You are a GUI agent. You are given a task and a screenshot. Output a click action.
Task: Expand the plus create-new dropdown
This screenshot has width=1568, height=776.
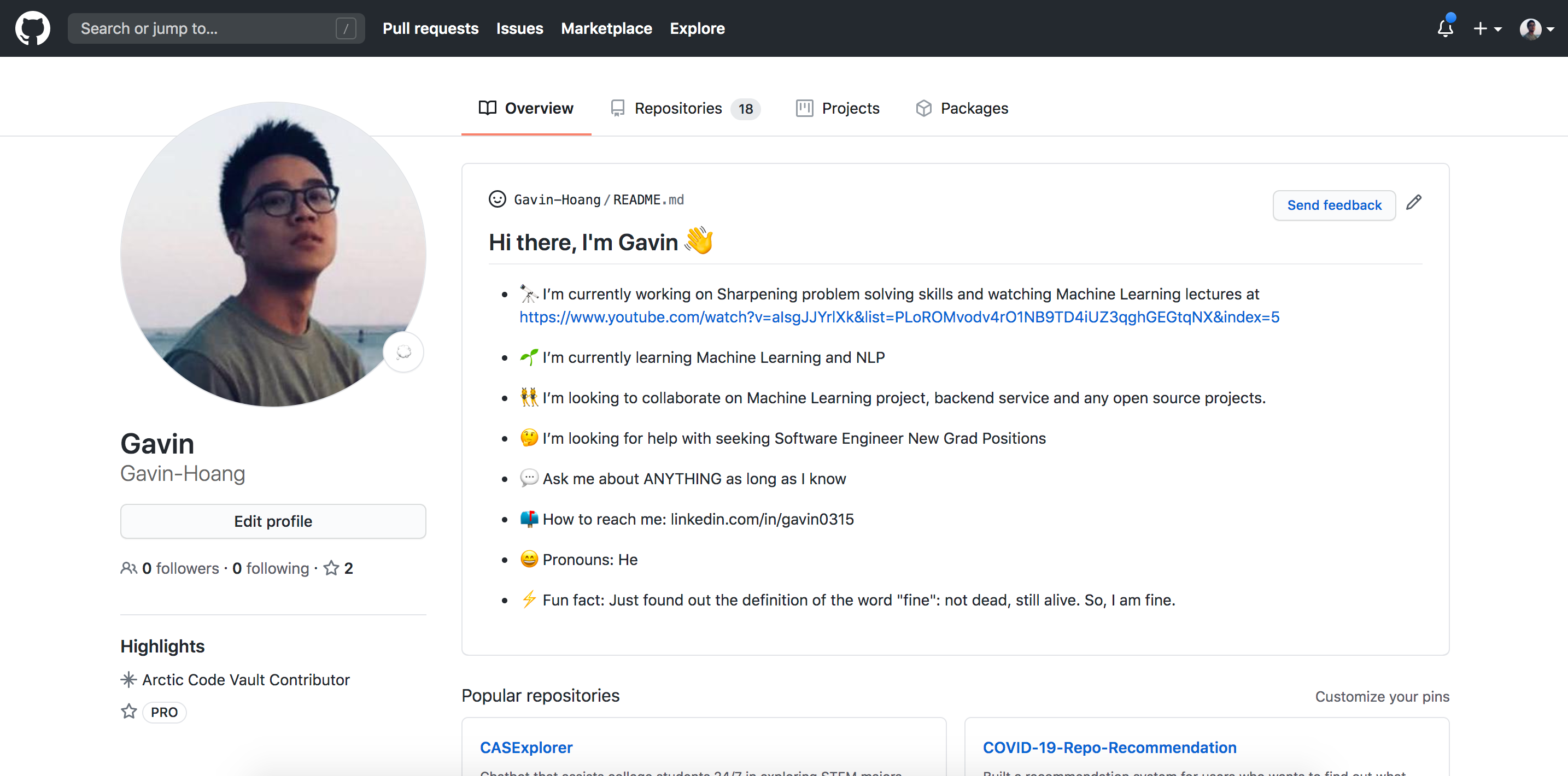(1487, 28)
